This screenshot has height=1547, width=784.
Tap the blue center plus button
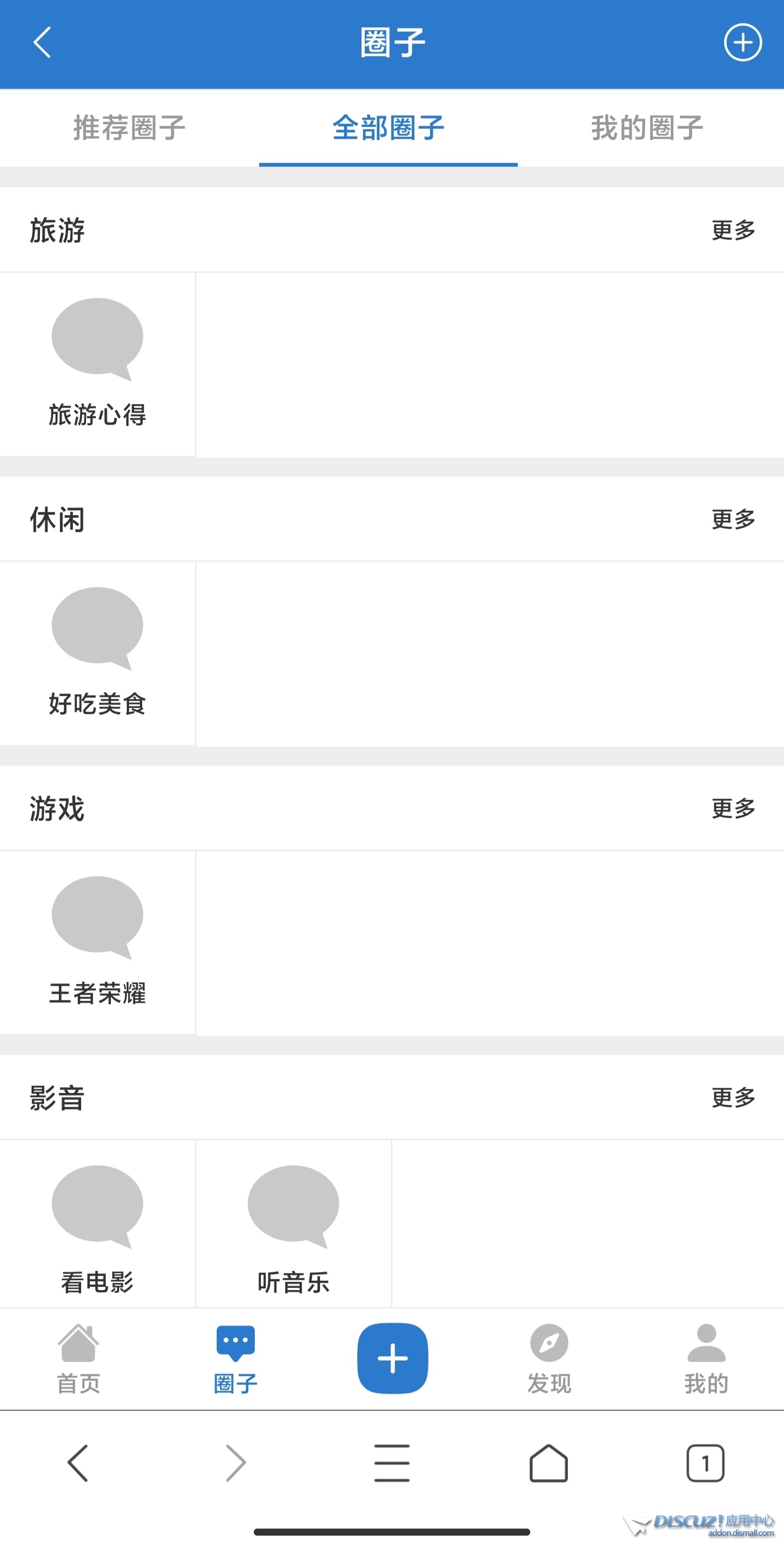393,1359
